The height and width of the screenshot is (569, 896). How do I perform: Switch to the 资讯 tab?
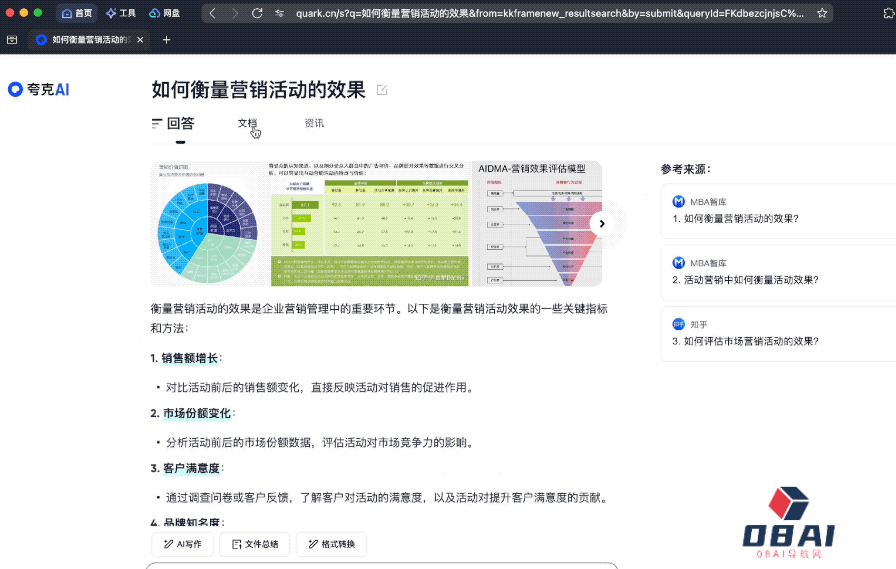(314, 123)
